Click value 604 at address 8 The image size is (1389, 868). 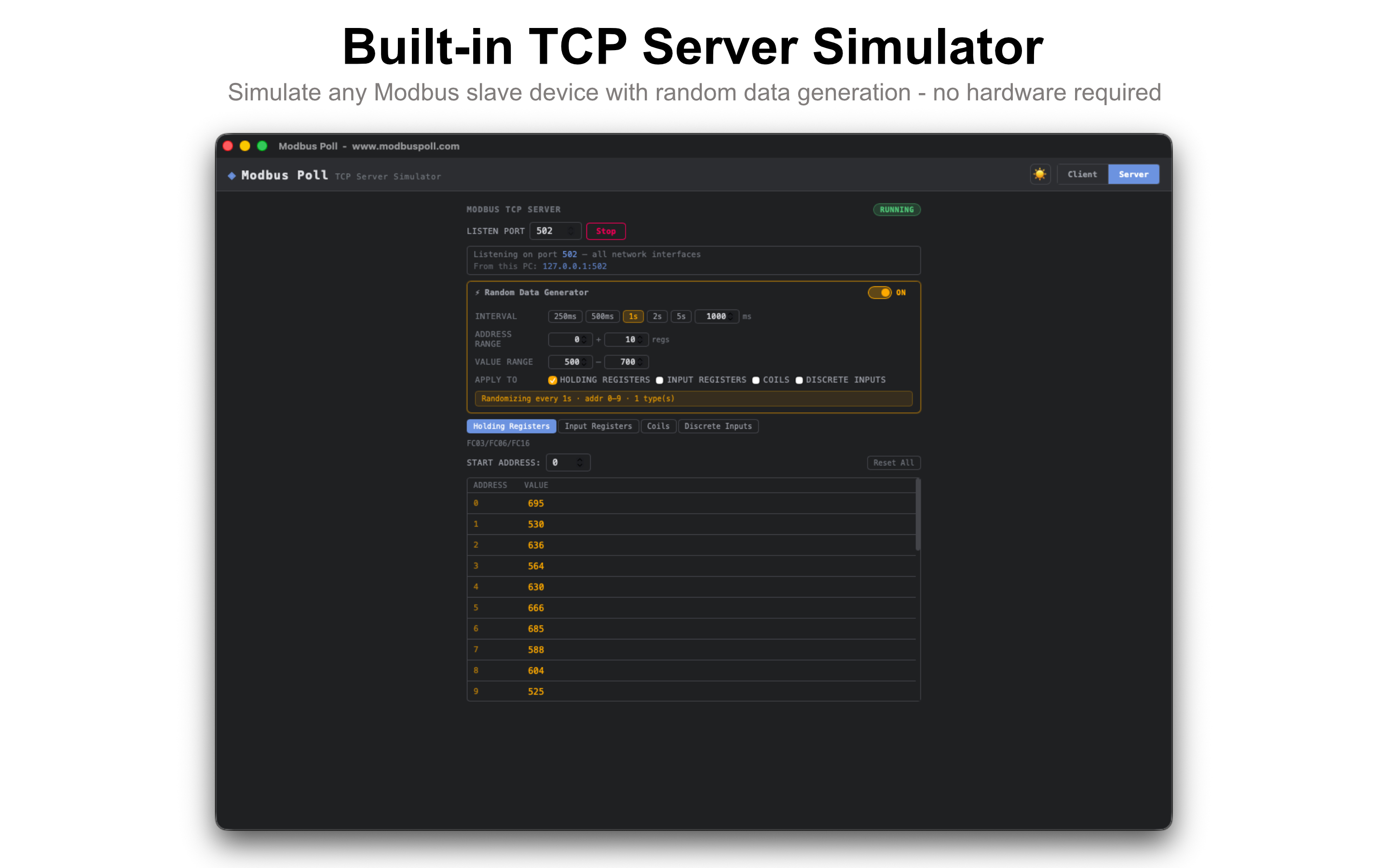[535, 671]
